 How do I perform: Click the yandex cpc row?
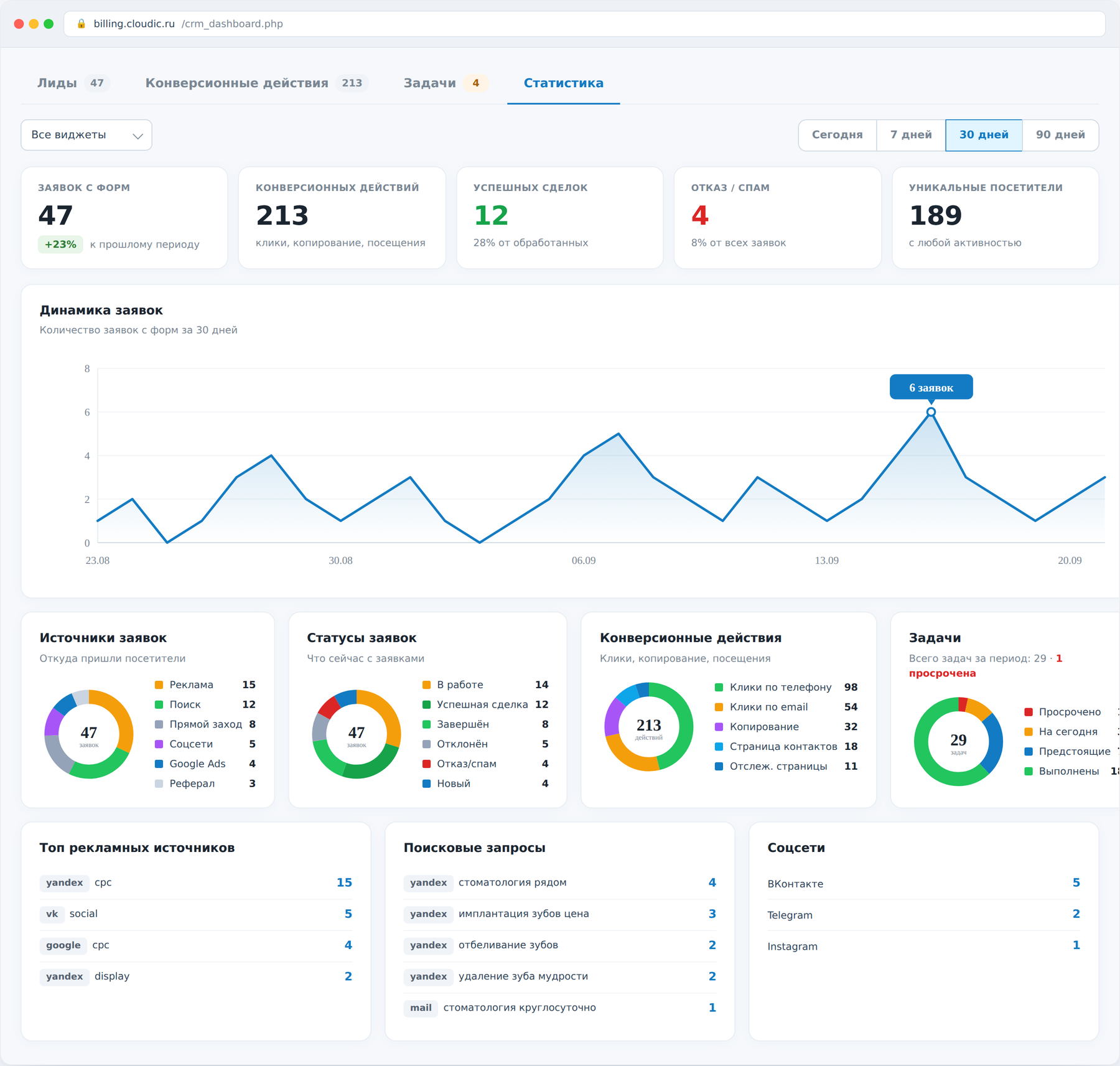tap(196, 882)
